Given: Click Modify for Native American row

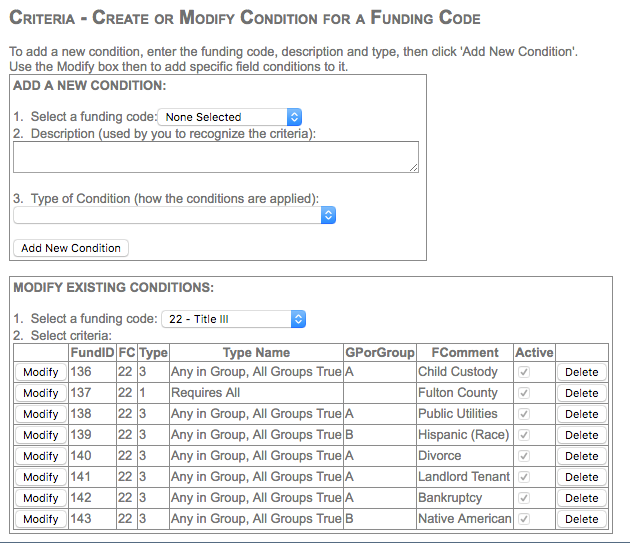Looking at the screenshot, I should coord(41,519).
